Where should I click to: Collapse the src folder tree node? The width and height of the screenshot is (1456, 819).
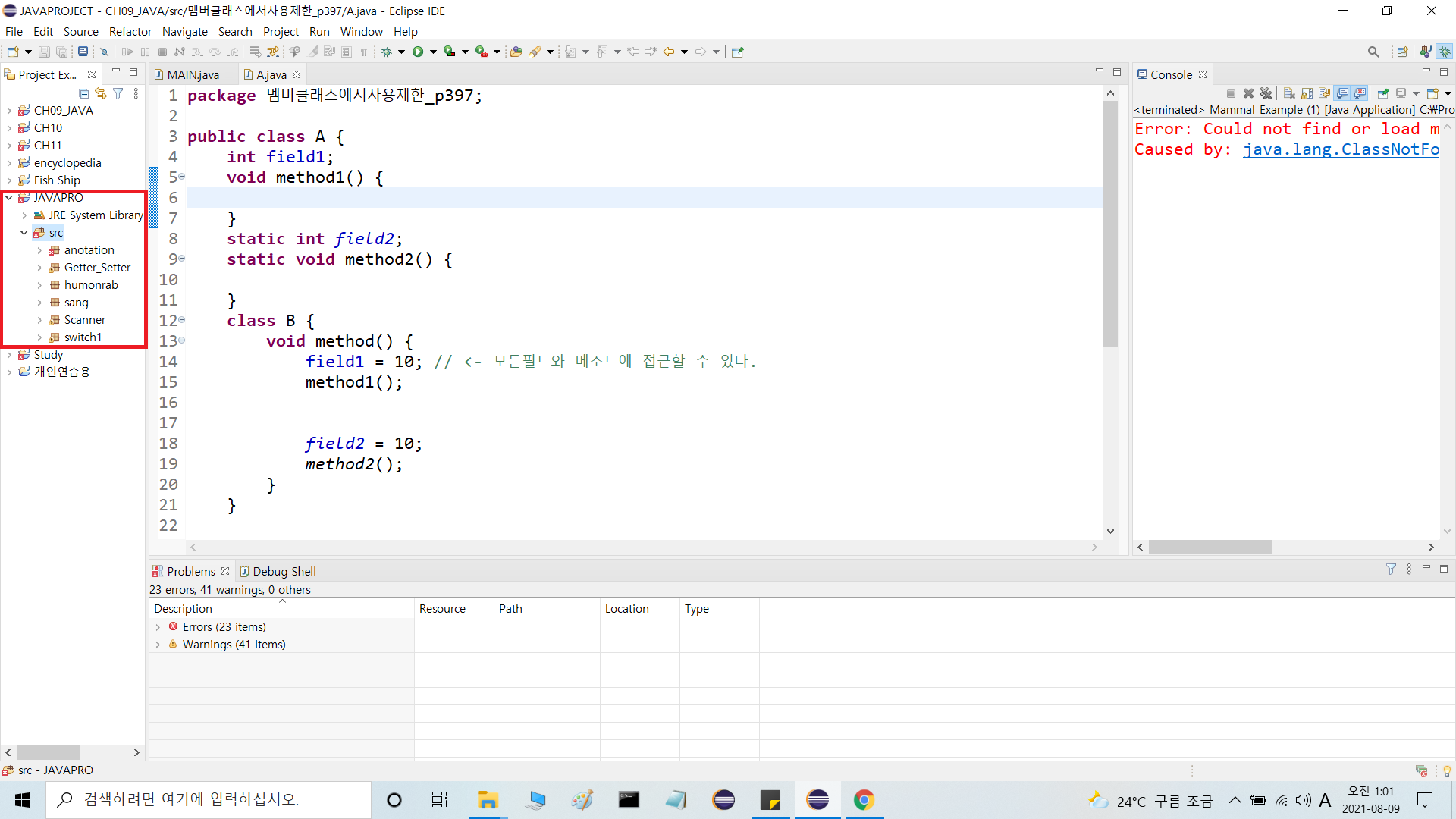coord(24,233)
